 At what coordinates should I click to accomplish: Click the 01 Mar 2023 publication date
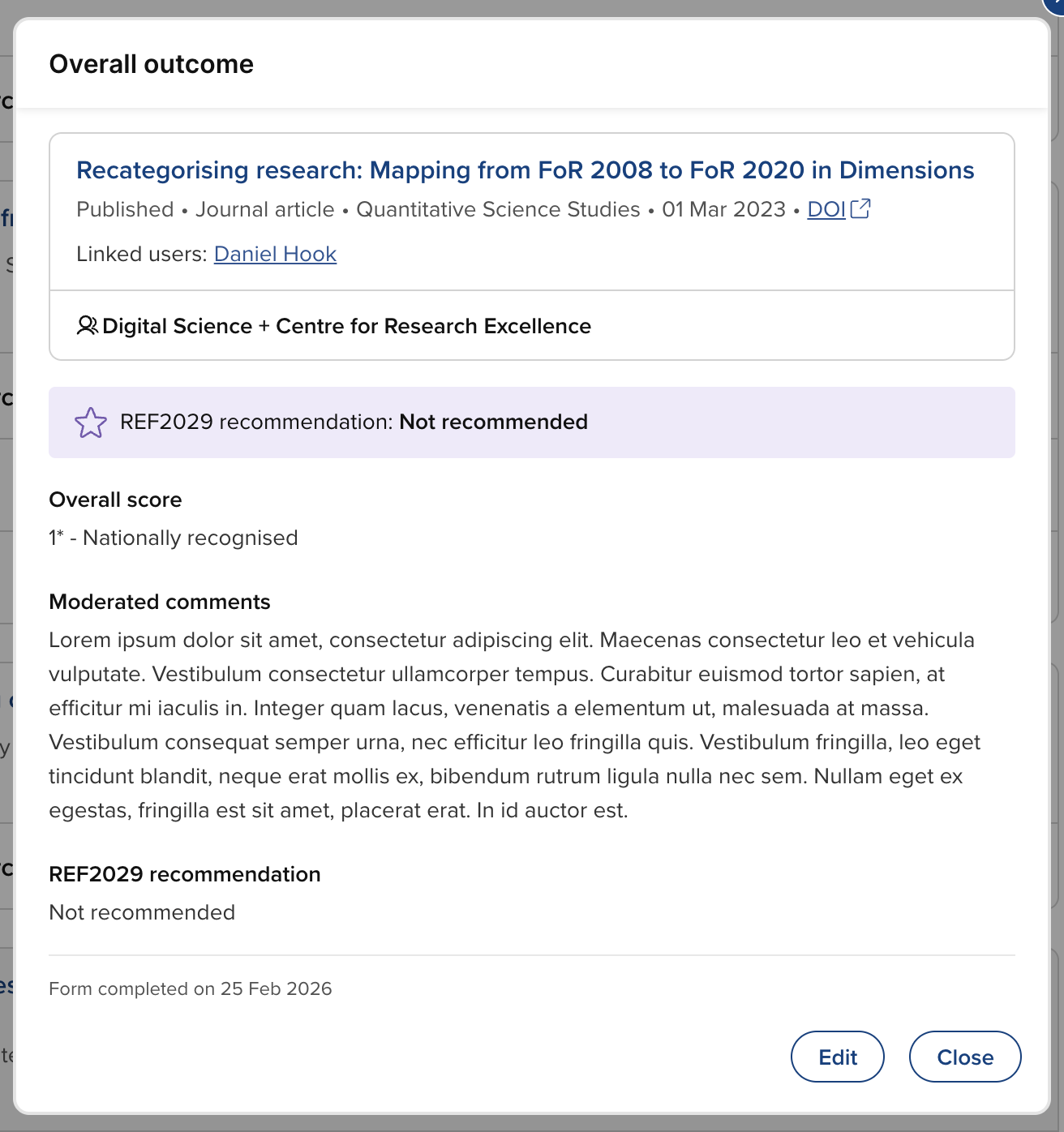click(723, 209)
